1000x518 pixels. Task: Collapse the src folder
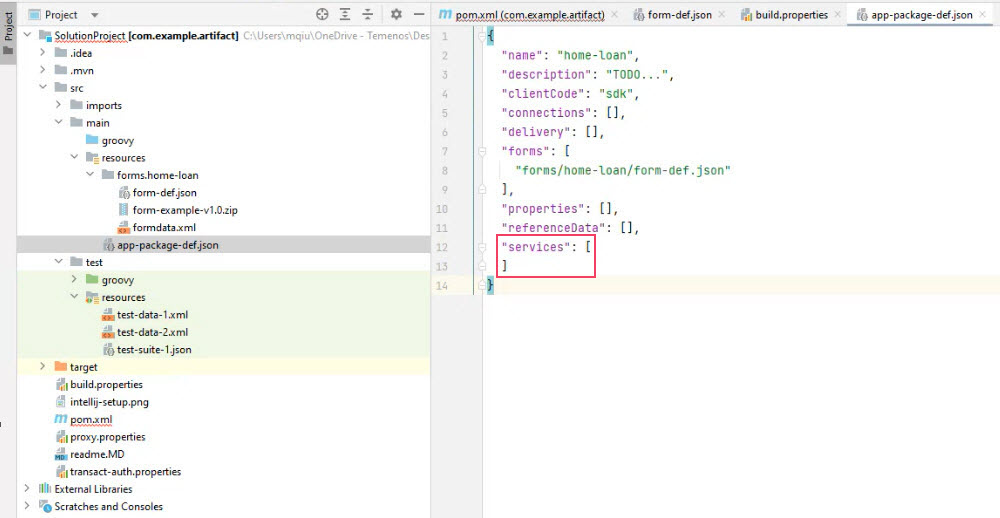click(x=42, y=88)
